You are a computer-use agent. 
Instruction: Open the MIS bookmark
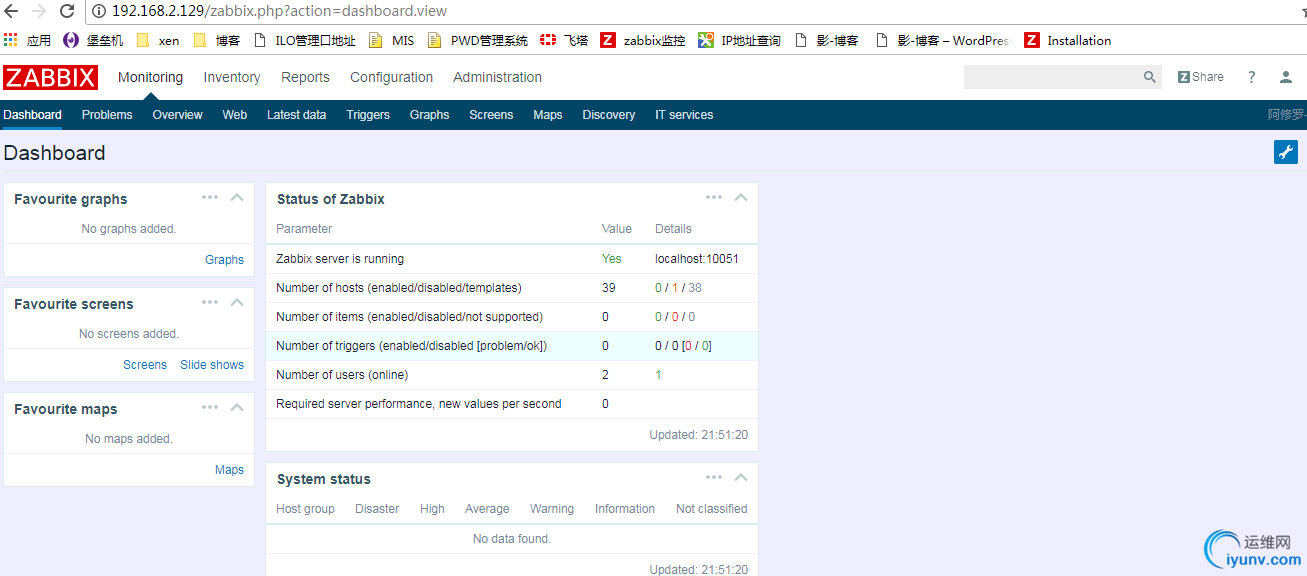point(391,40)
